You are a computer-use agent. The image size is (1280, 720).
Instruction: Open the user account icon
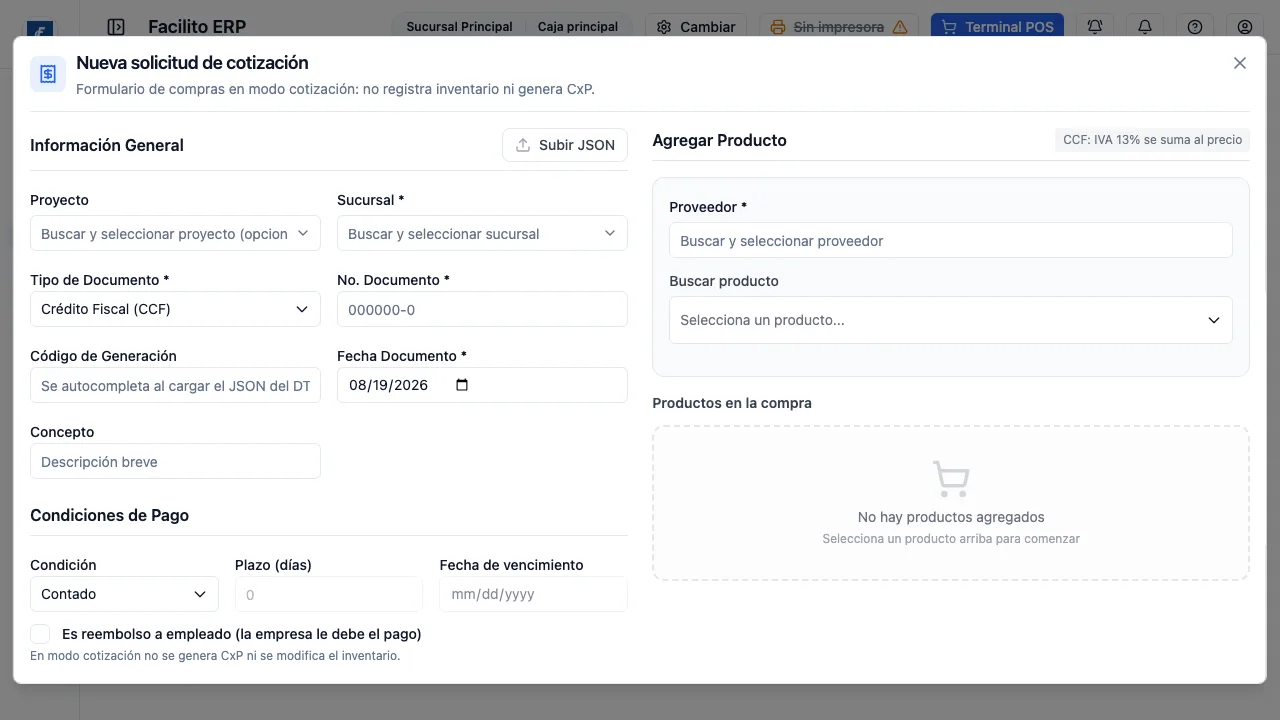pyautogui.click(x=1245, y=27)
